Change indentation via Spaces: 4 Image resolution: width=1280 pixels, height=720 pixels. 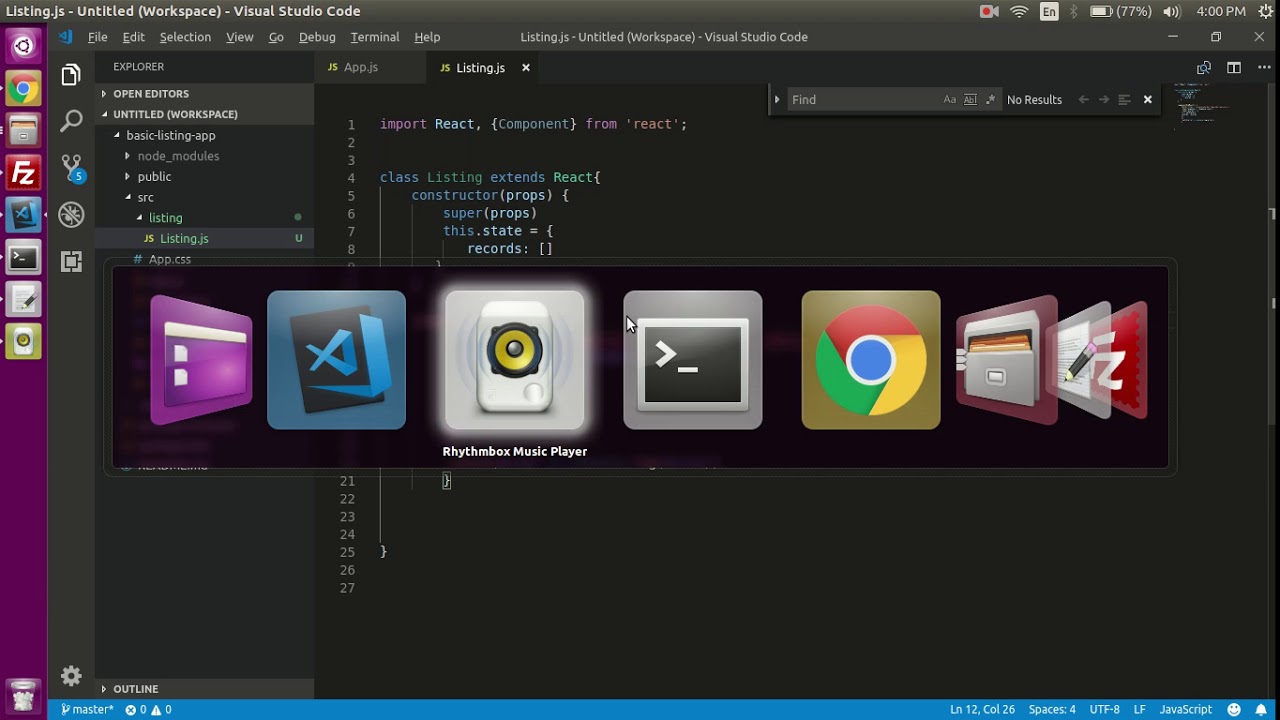[1052, 710]
